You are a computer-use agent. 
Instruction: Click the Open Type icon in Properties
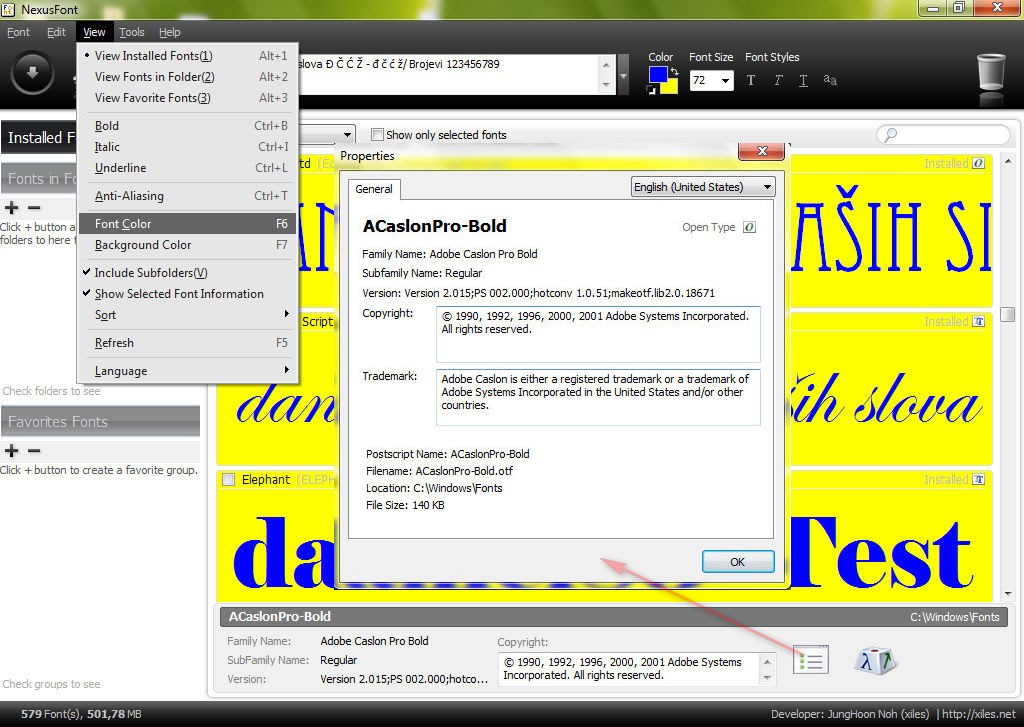click(750, 227)
